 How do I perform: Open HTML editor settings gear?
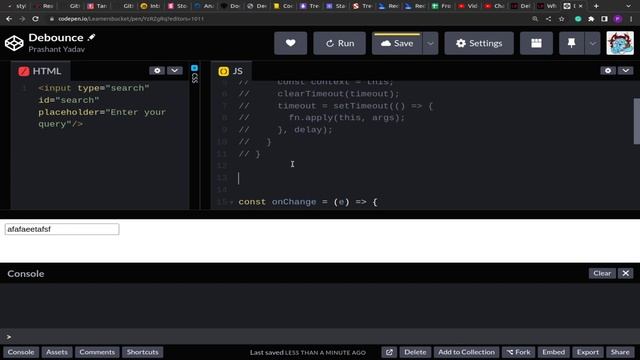click(157, 71)
